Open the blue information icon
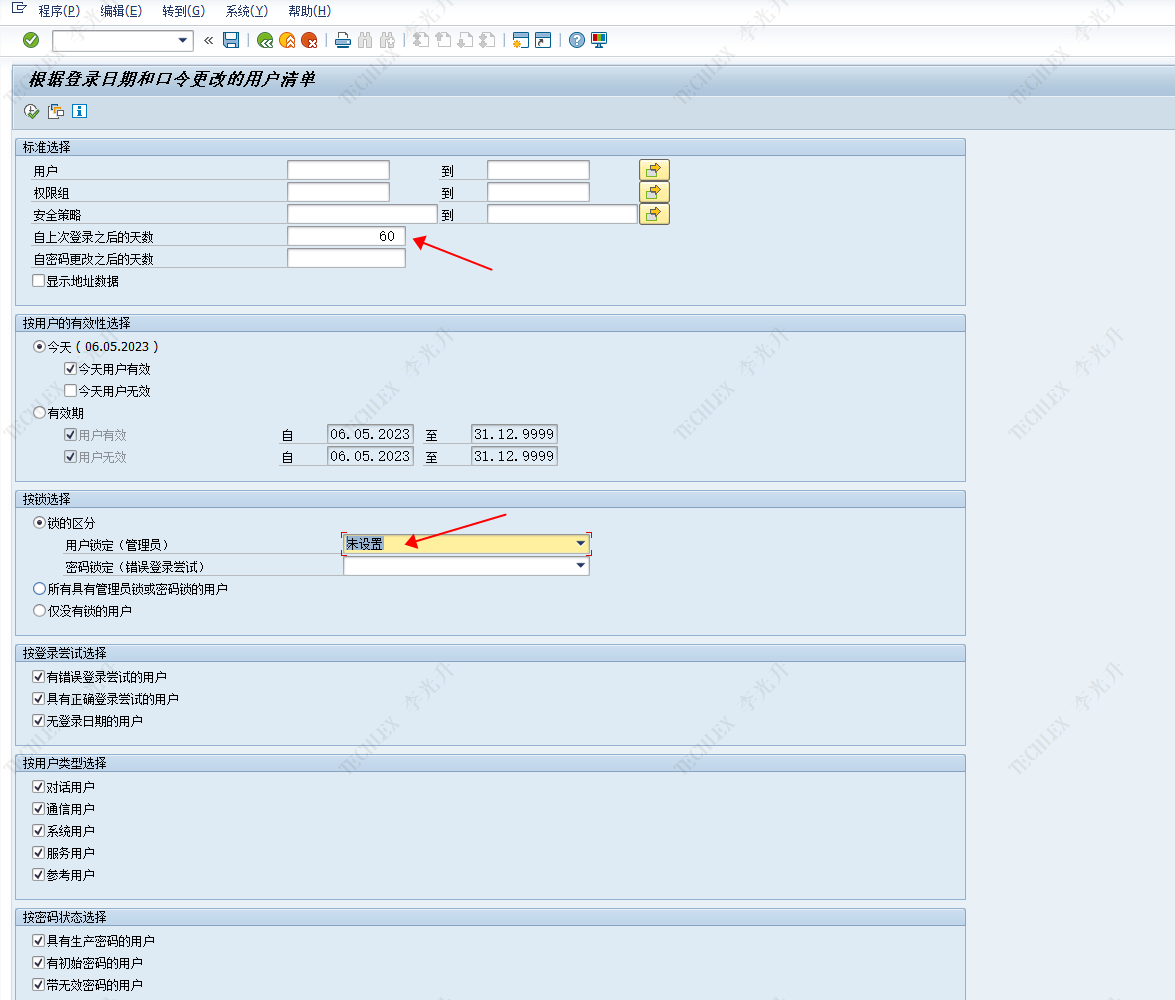 pos(80,111)
